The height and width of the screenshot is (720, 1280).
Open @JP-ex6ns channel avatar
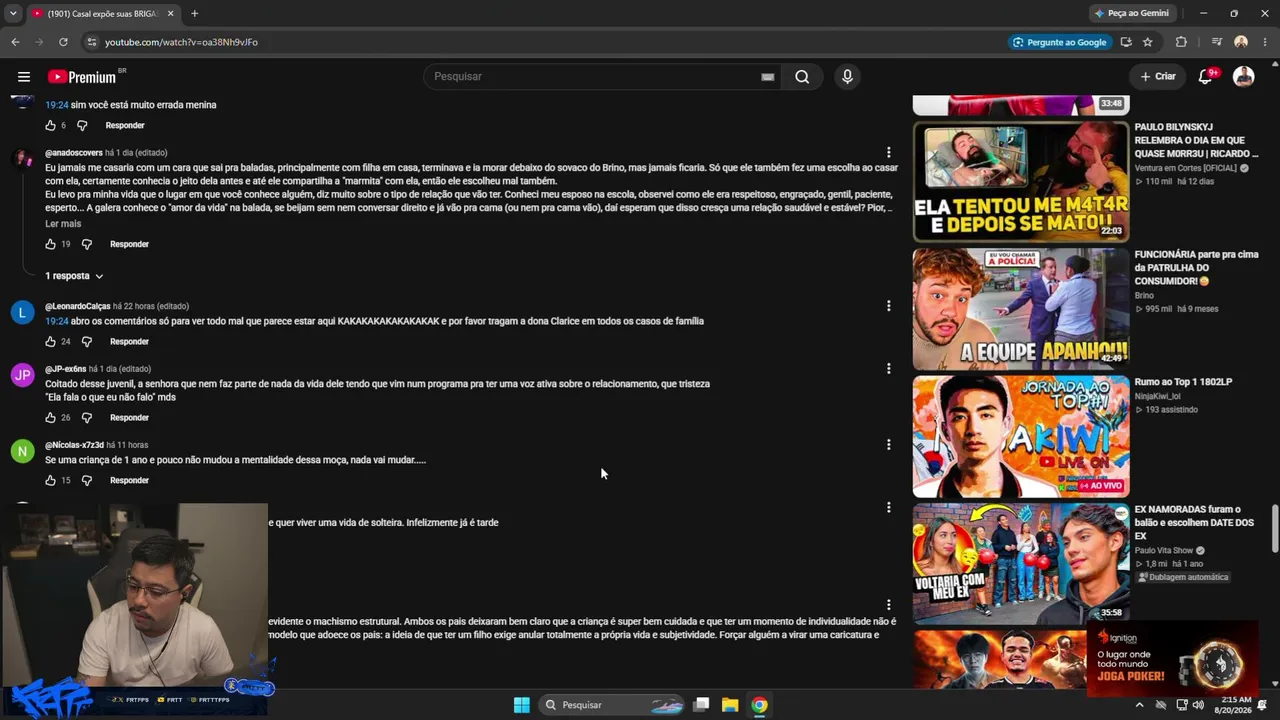point(22,376)
